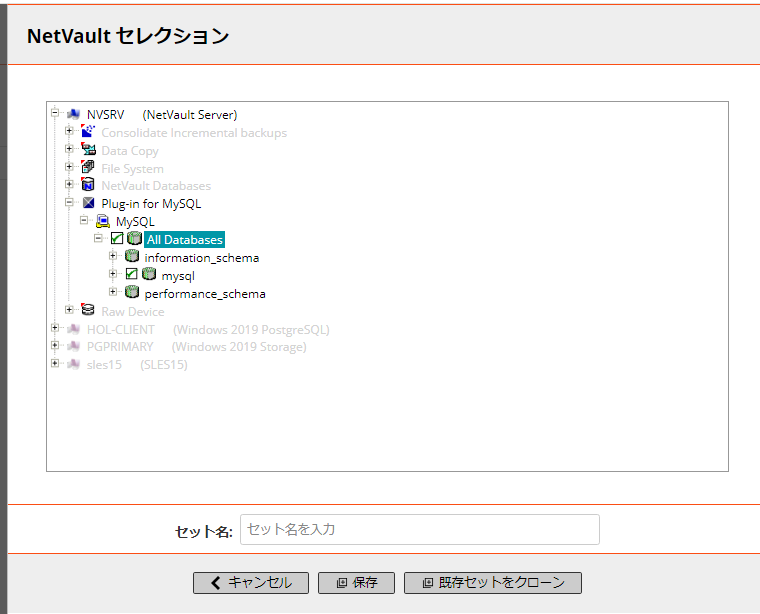Expand the HOL-CLIENT client node

(55, 328)
